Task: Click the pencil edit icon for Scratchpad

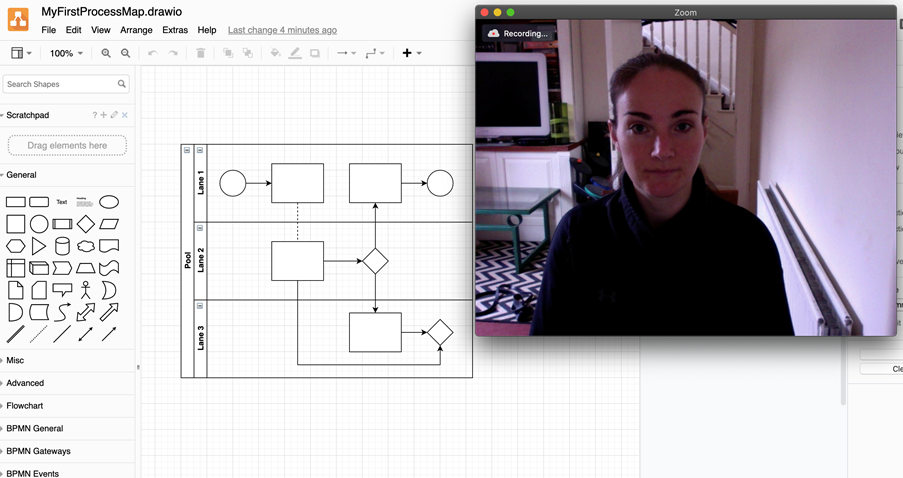Action: click(x=114, y=115)
